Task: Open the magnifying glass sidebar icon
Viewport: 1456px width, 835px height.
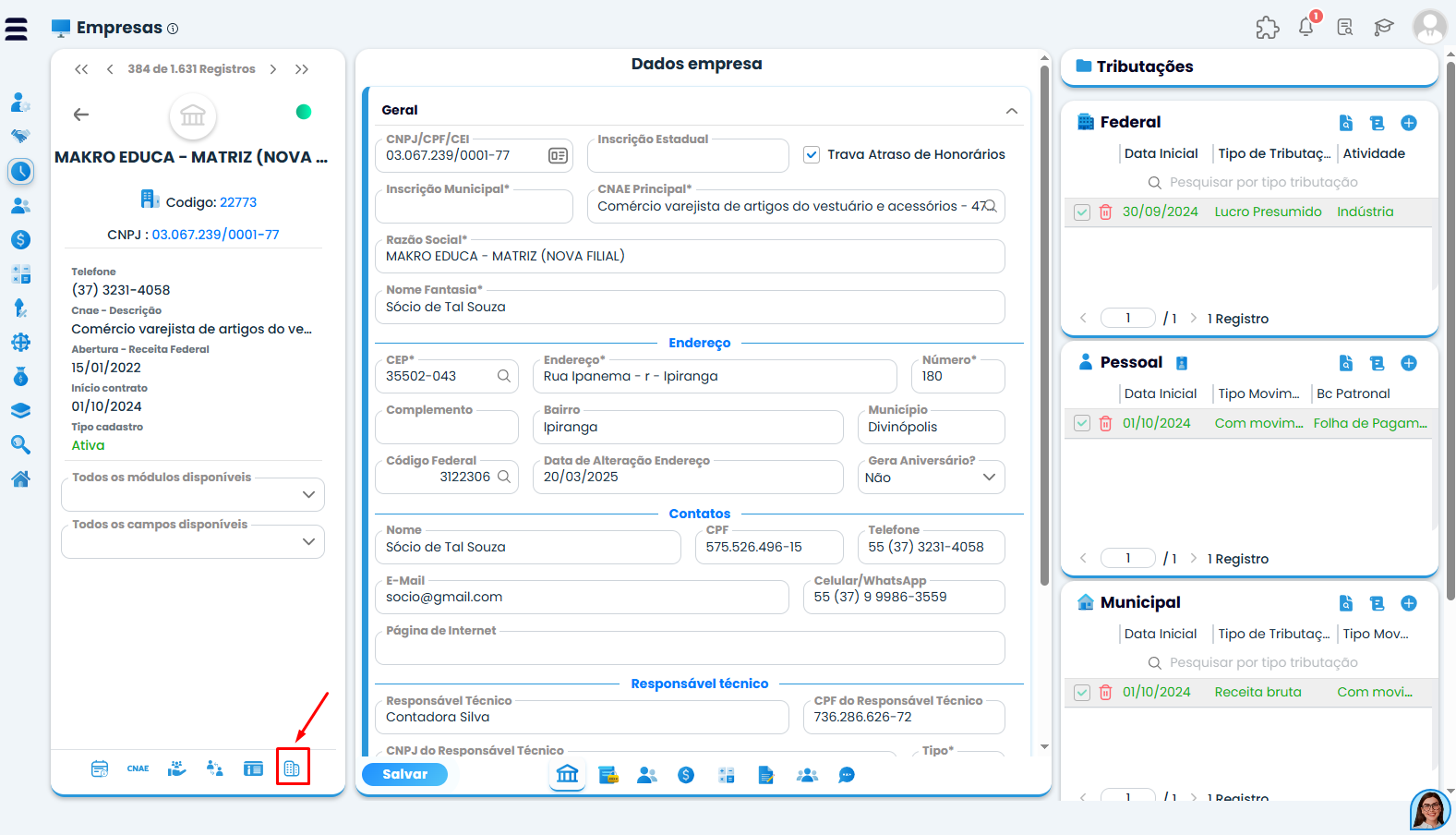Action: 20,445
